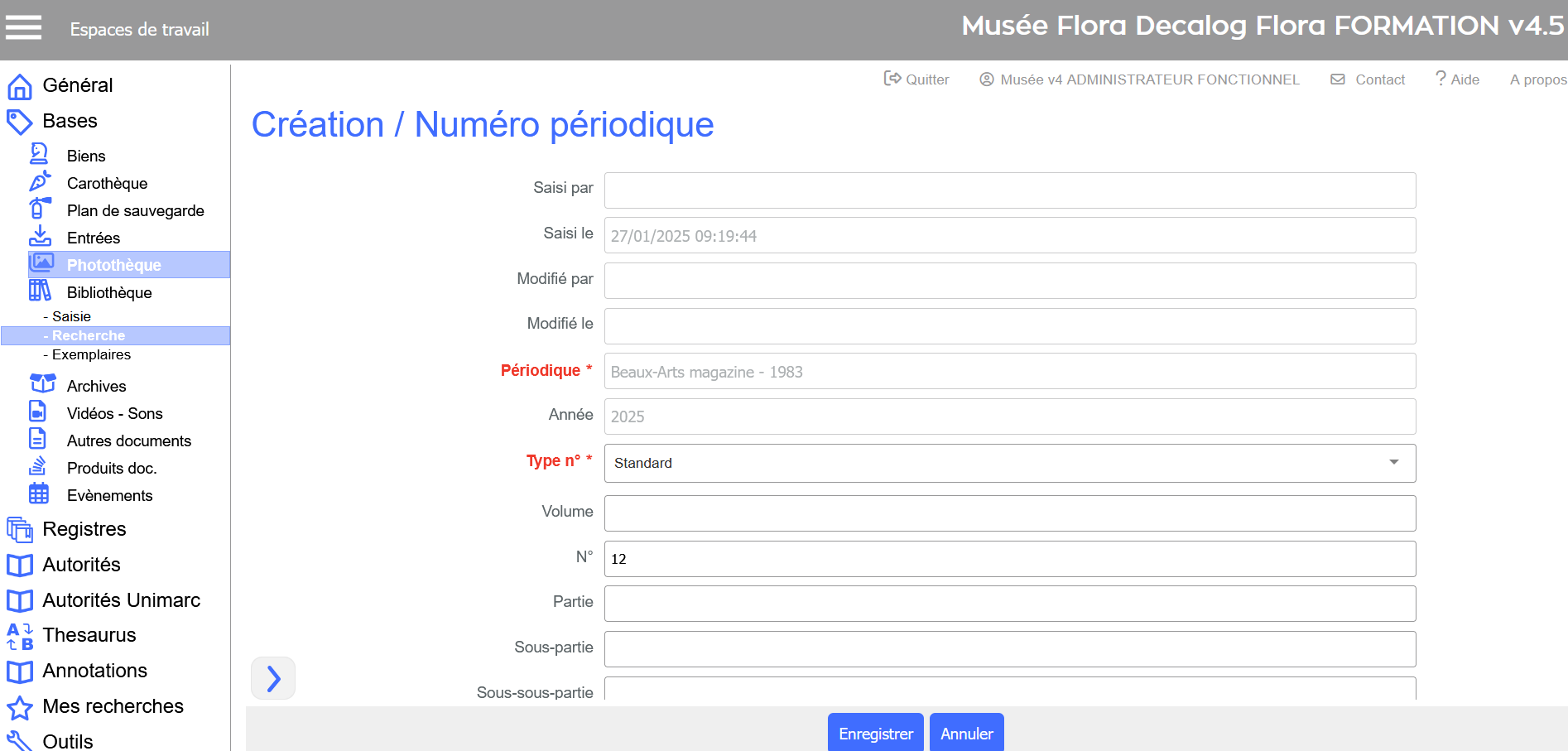Viewport: 1568px width, 751px height.
Task: Click into the Volume input field
Action: (1009, 513)
